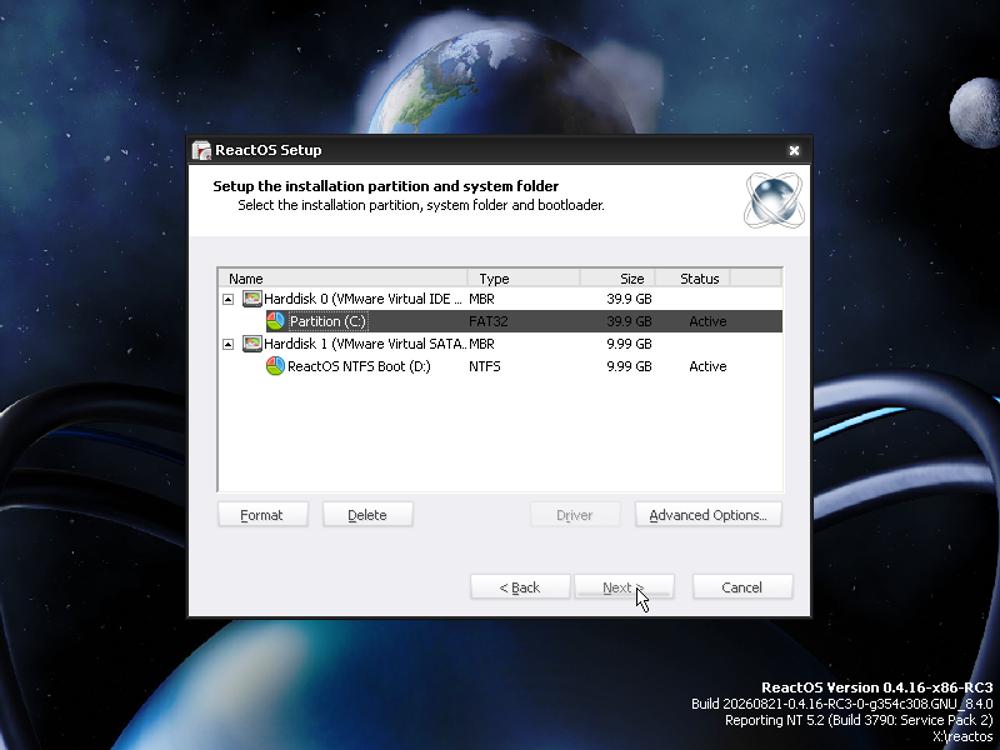1000x750 pixels.
Task: Click the Partition (C:) pie chart icon
Action: click(x=276, y=321)
